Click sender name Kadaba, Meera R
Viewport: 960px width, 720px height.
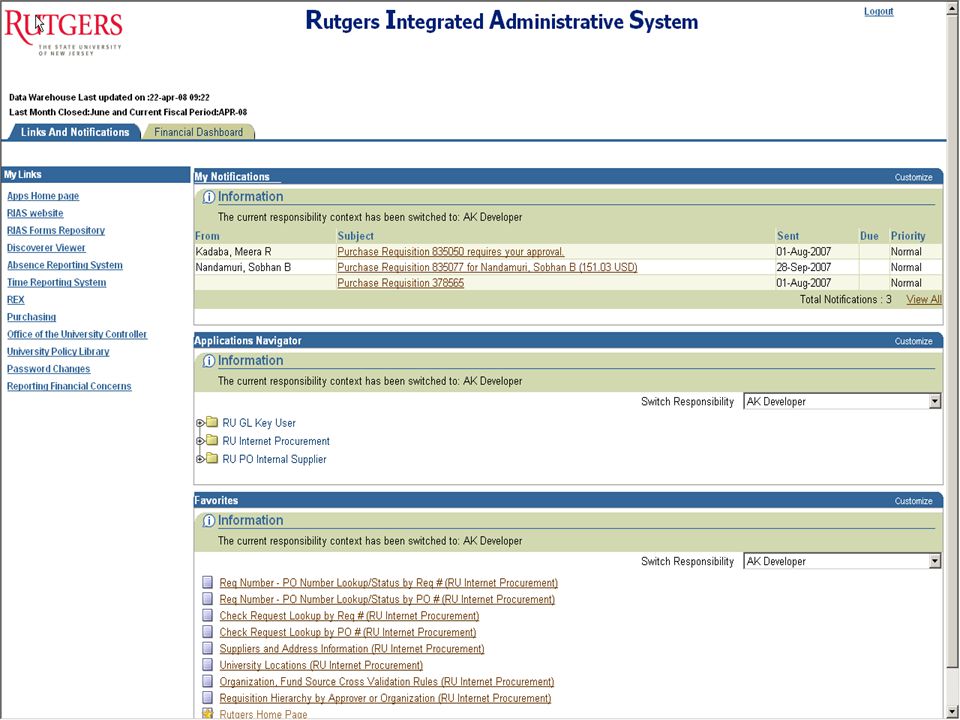pyautogui.click(x=233, y=252)
